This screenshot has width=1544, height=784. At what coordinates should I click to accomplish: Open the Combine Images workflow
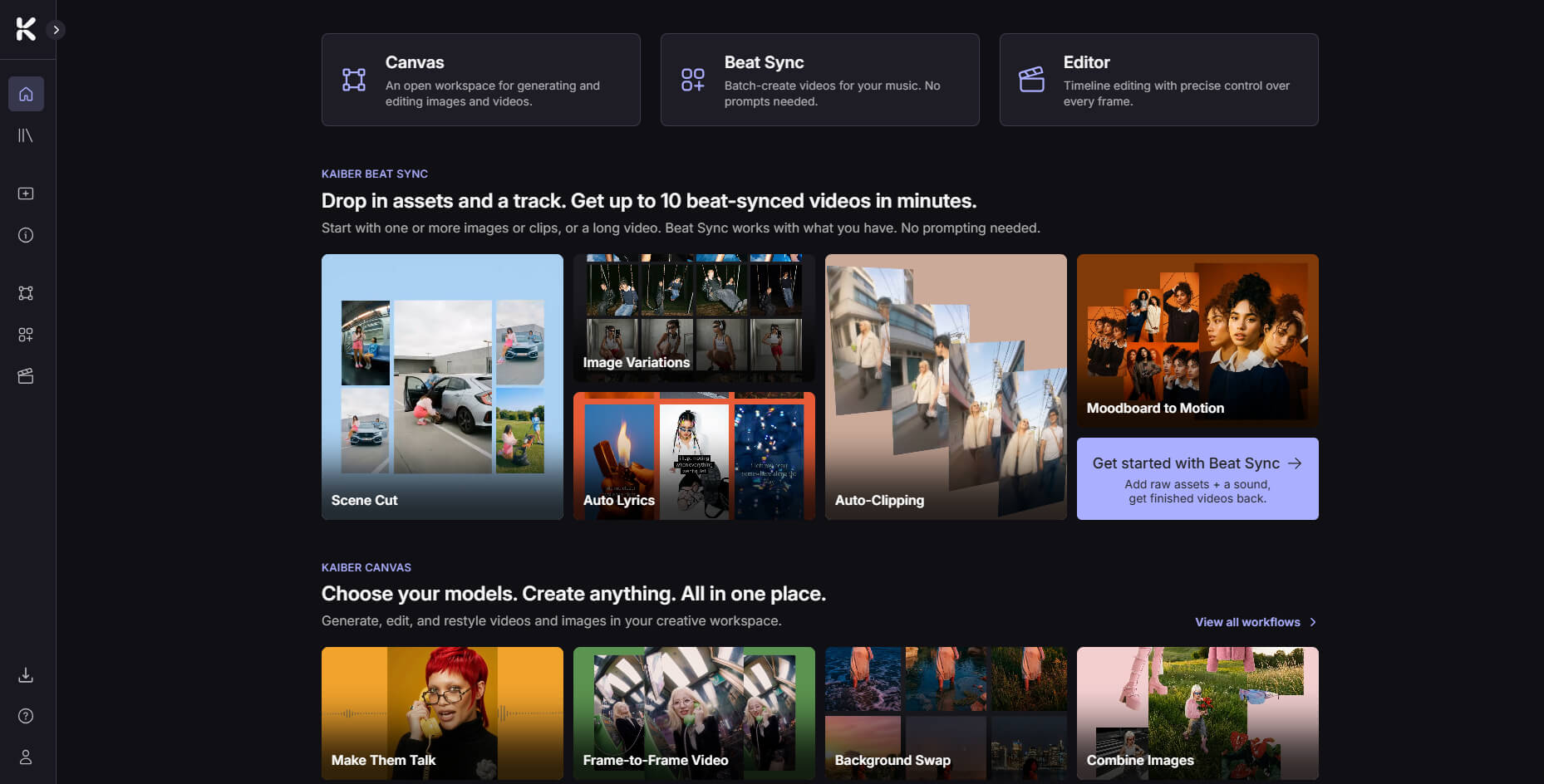(1197, 713)
